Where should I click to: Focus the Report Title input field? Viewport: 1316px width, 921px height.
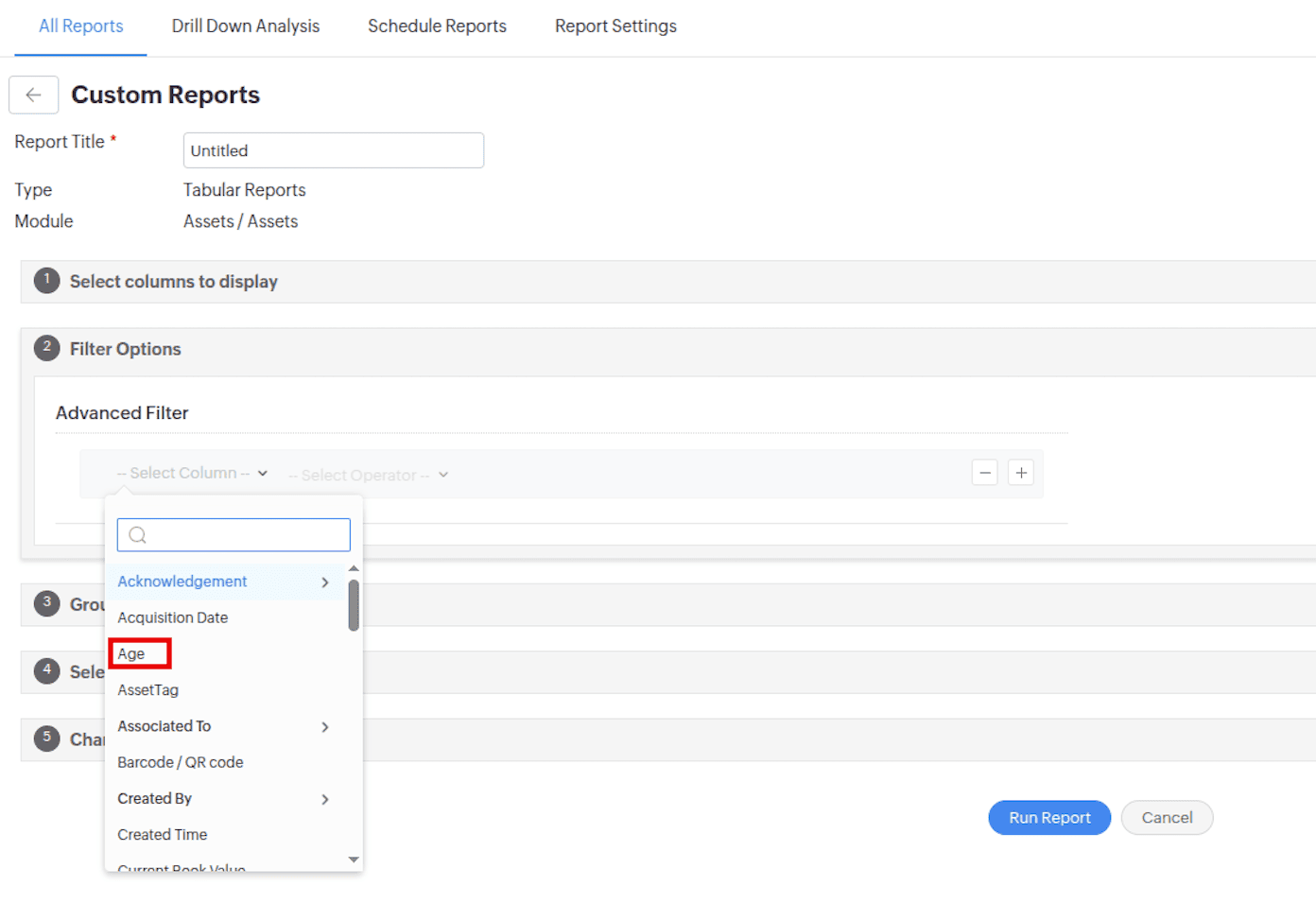point(334,150)
